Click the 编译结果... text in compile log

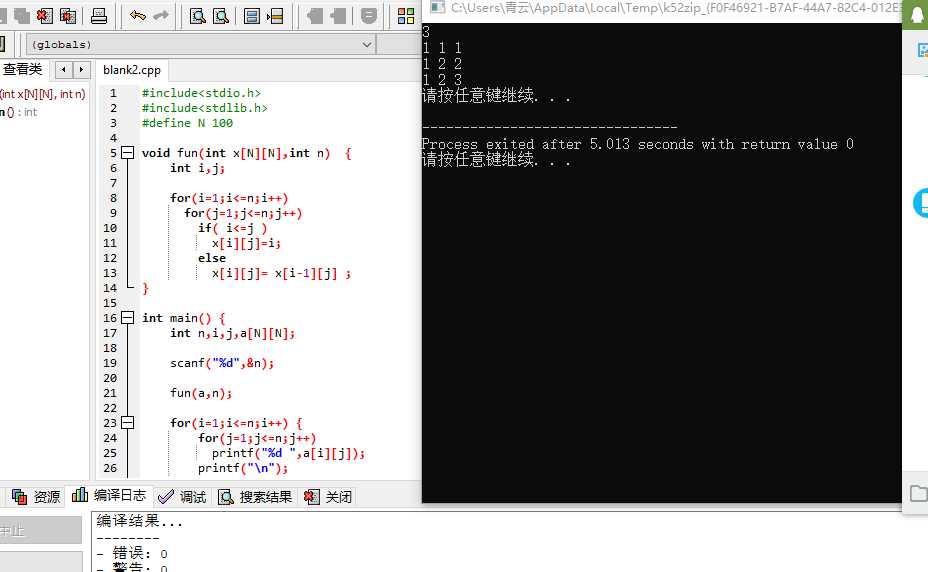coord(140,521)
